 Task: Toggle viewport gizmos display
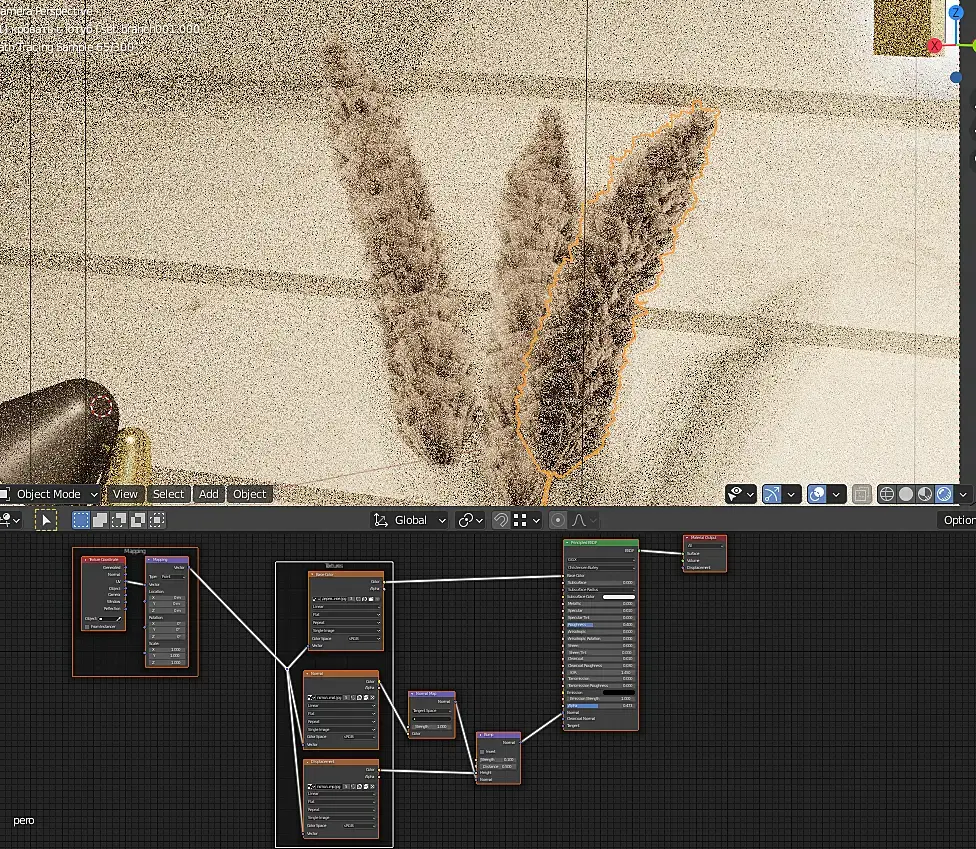point(772,494)
